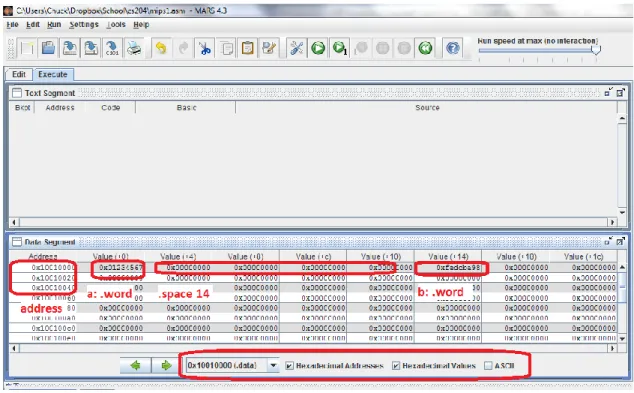Click the Copy toolbar icon
Screen dimensions: 634x393
[x=226, y=49]
